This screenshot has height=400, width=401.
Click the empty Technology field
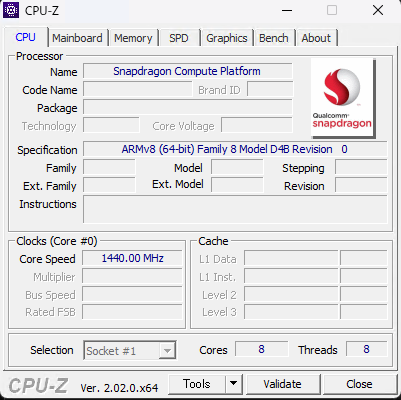(x=111, y=125)
